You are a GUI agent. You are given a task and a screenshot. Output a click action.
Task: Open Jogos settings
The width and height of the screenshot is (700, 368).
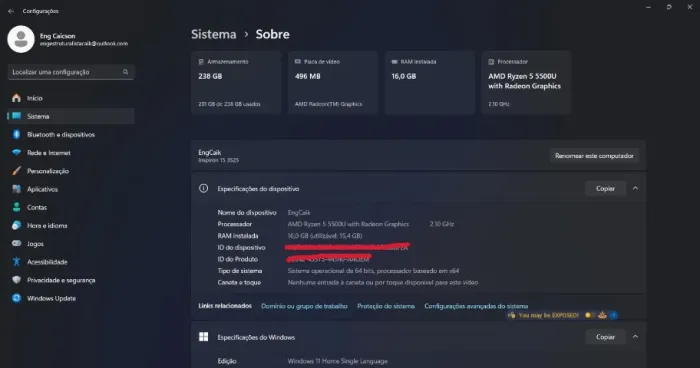pos(71,244)
